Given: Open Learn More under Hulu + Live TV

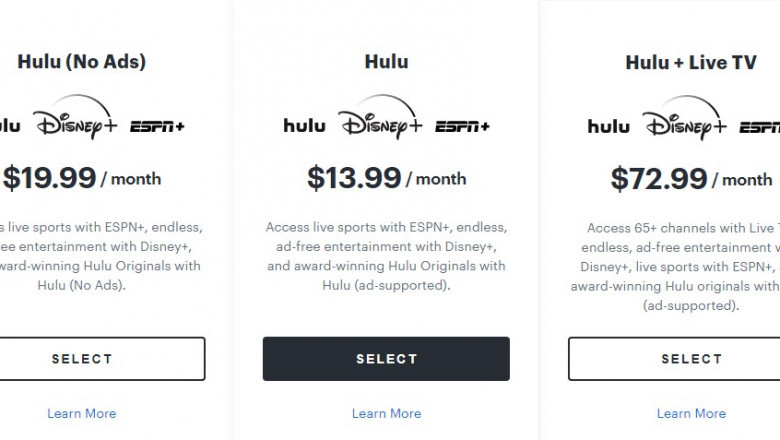Looking at the screenshot, I should click(691, 413).
